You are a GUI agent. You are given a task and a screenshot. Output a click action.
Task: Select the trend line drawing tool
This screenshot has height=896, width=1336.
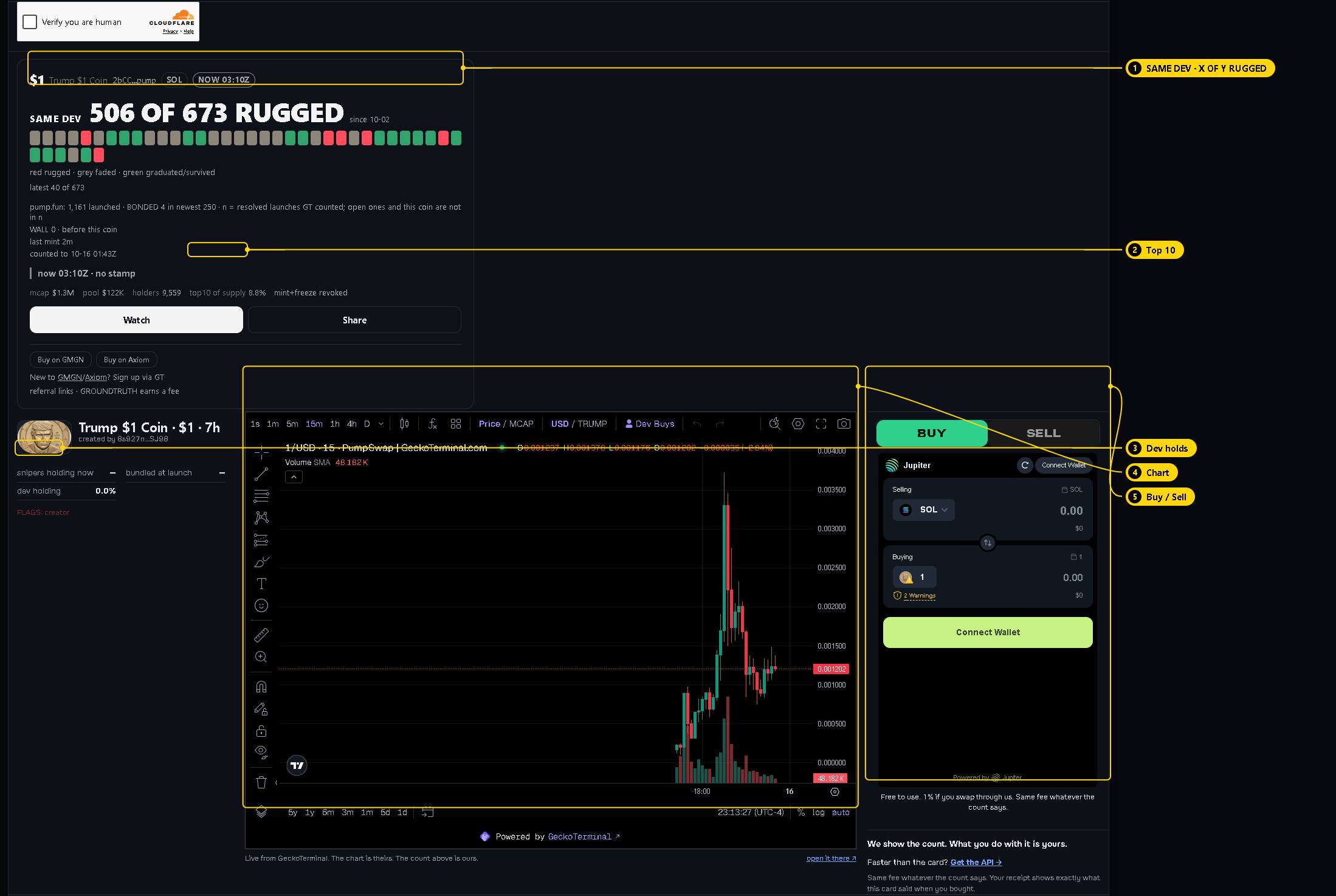click(261, 474)
